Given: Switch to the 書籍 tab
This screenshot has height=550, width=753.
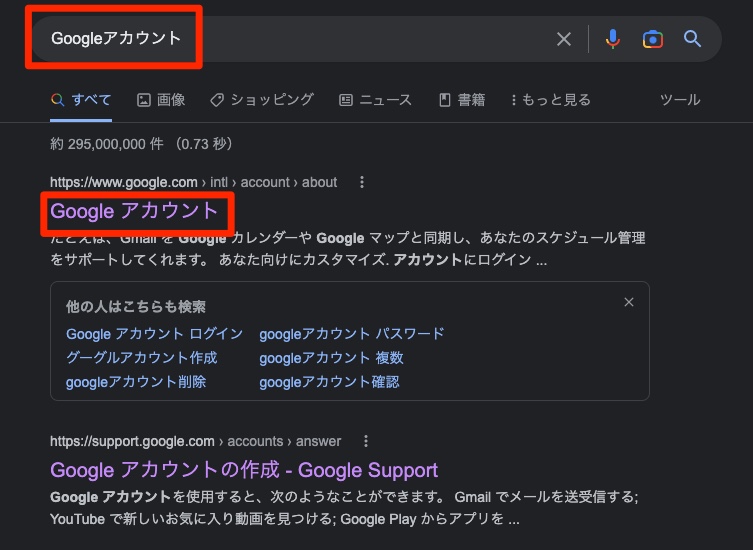Looking at the screenshot, I should click(462, 100).
